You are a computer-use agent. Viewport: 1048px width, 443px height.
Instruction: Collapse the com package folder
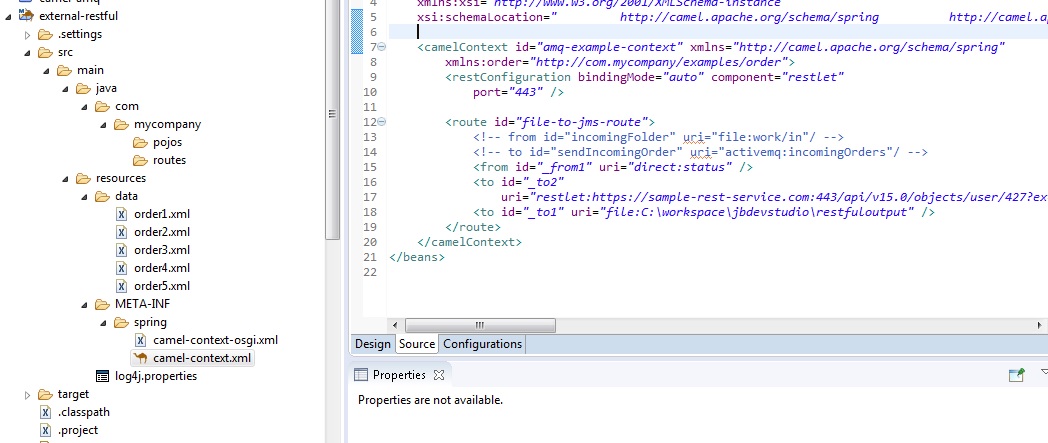pyautogui.click(x=85, y=106)
